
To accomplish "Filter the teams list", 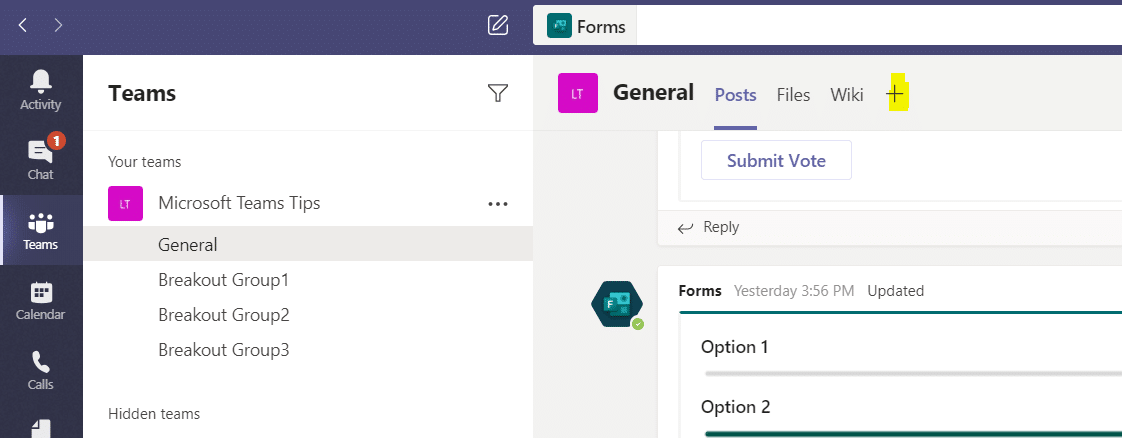I will tap(497, 93).
